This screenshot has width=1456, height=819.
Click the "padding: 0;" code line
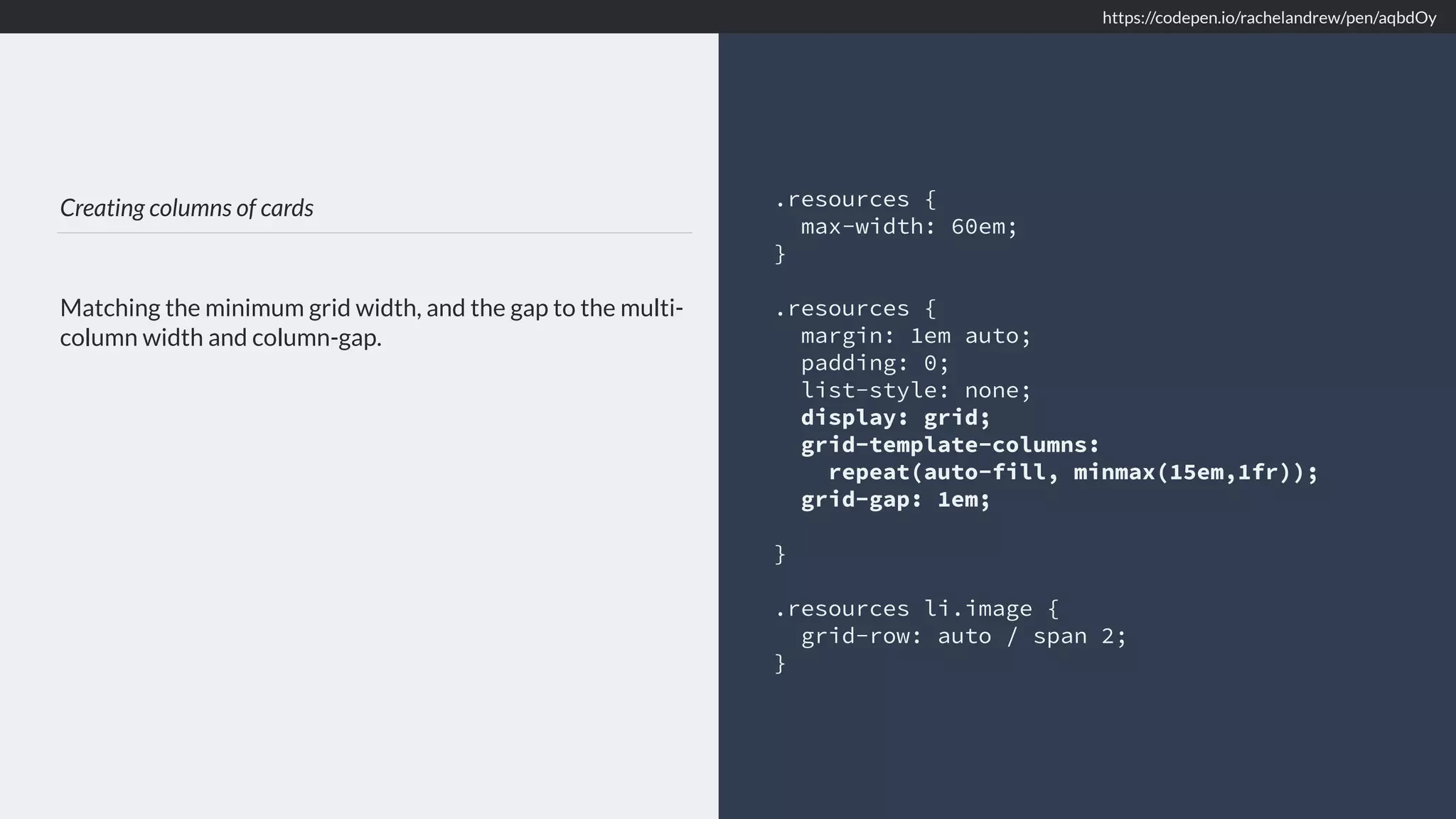point(874,363)
